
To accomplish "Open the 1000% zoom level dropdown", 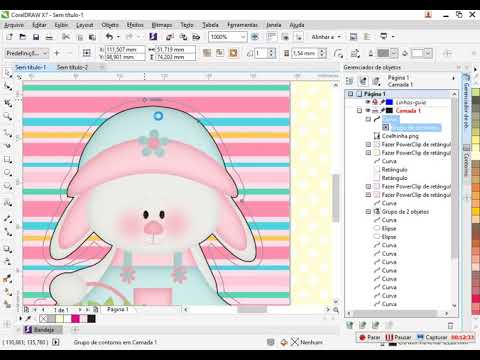I will (243, 37).
